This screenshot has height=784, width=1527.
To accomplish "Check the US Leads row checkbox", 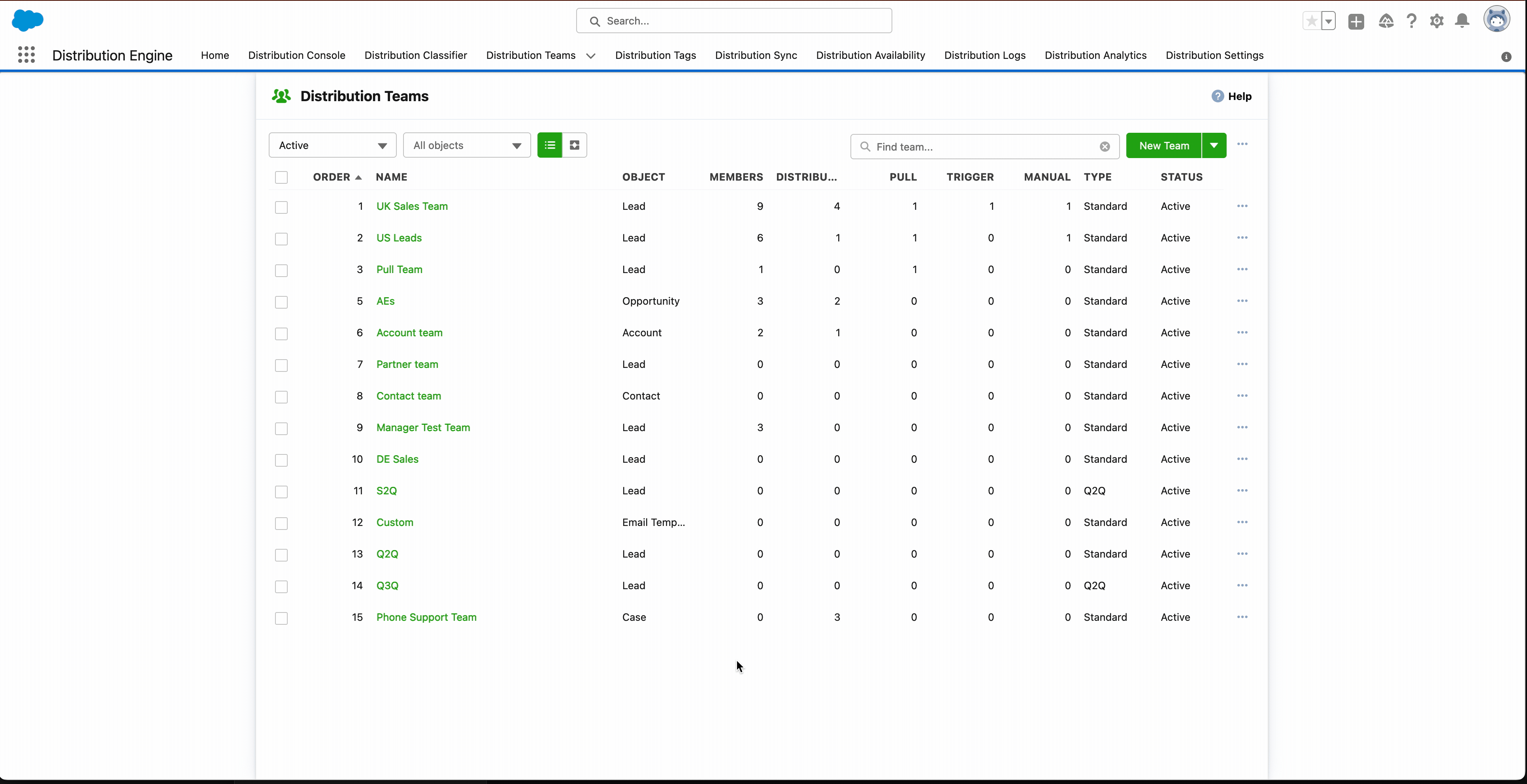I will tap(281, 239).
